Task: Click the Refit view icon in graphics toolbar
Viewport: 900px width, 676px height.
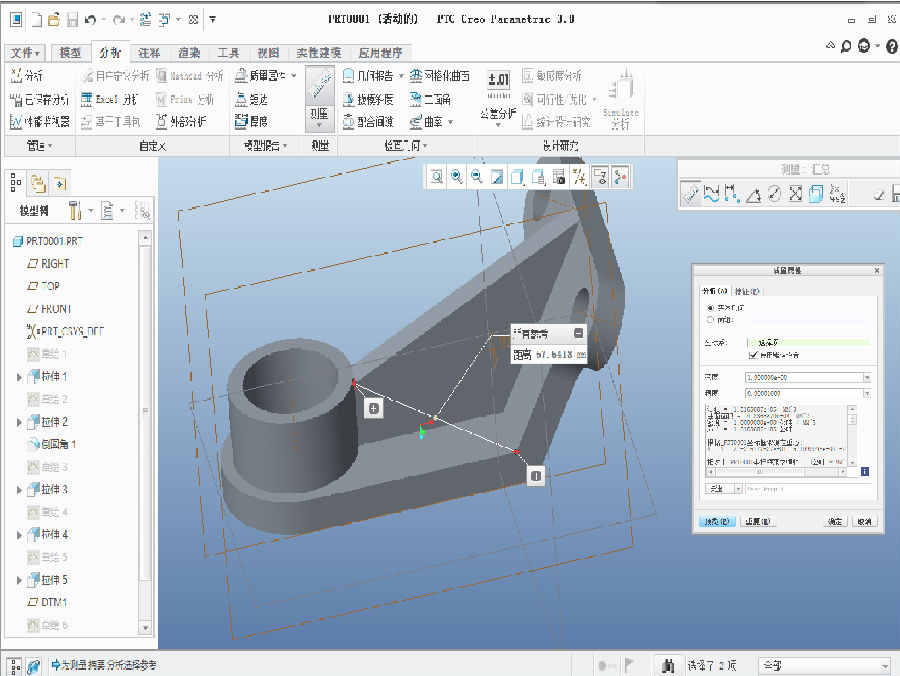Action: pos(437,177)
